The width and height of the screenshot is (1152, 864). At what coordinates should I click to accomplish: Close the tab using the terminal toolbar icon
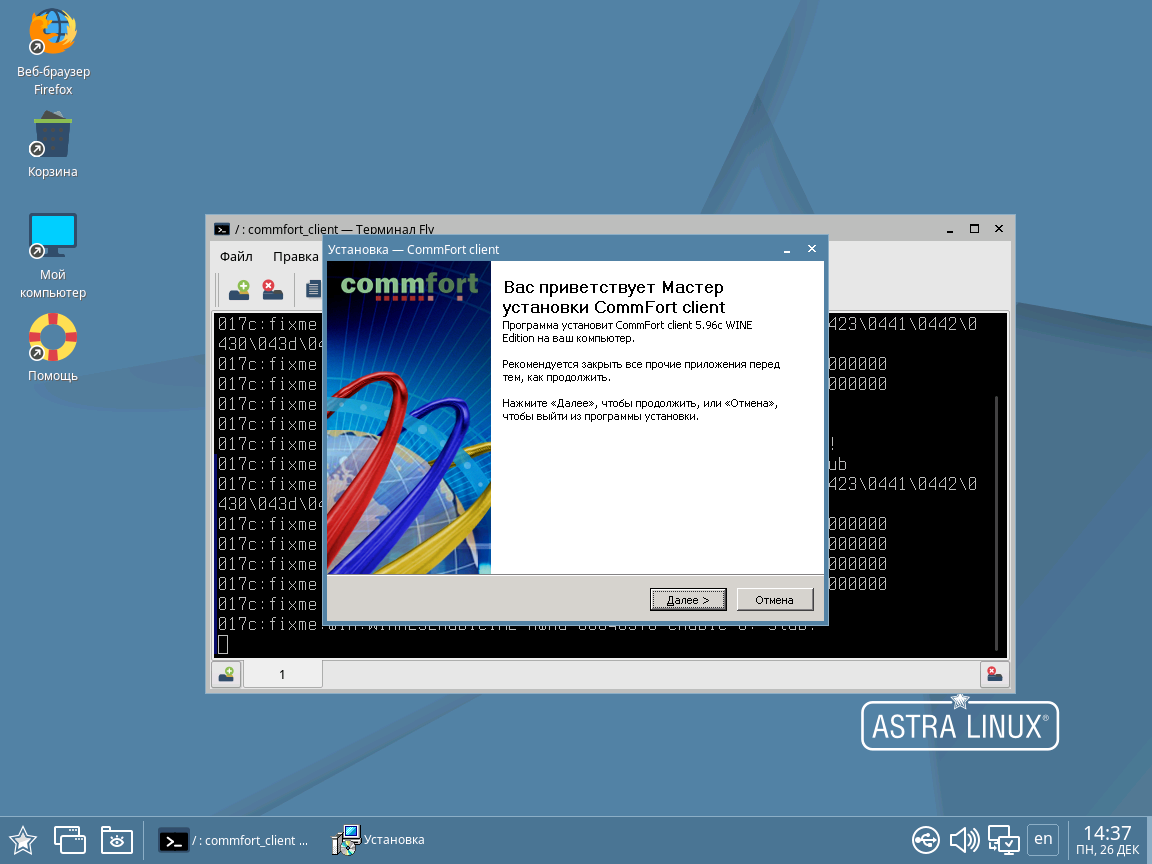click(272, 289)
